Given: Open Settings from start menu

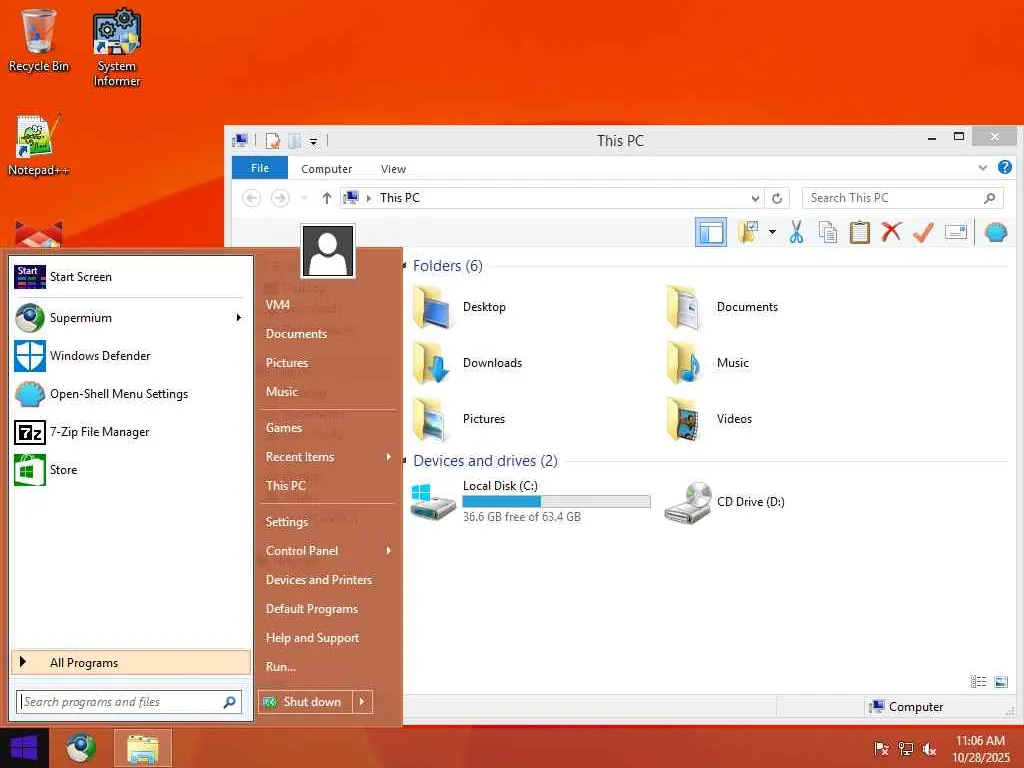Looking at the screenshot, I should (330, 522).
